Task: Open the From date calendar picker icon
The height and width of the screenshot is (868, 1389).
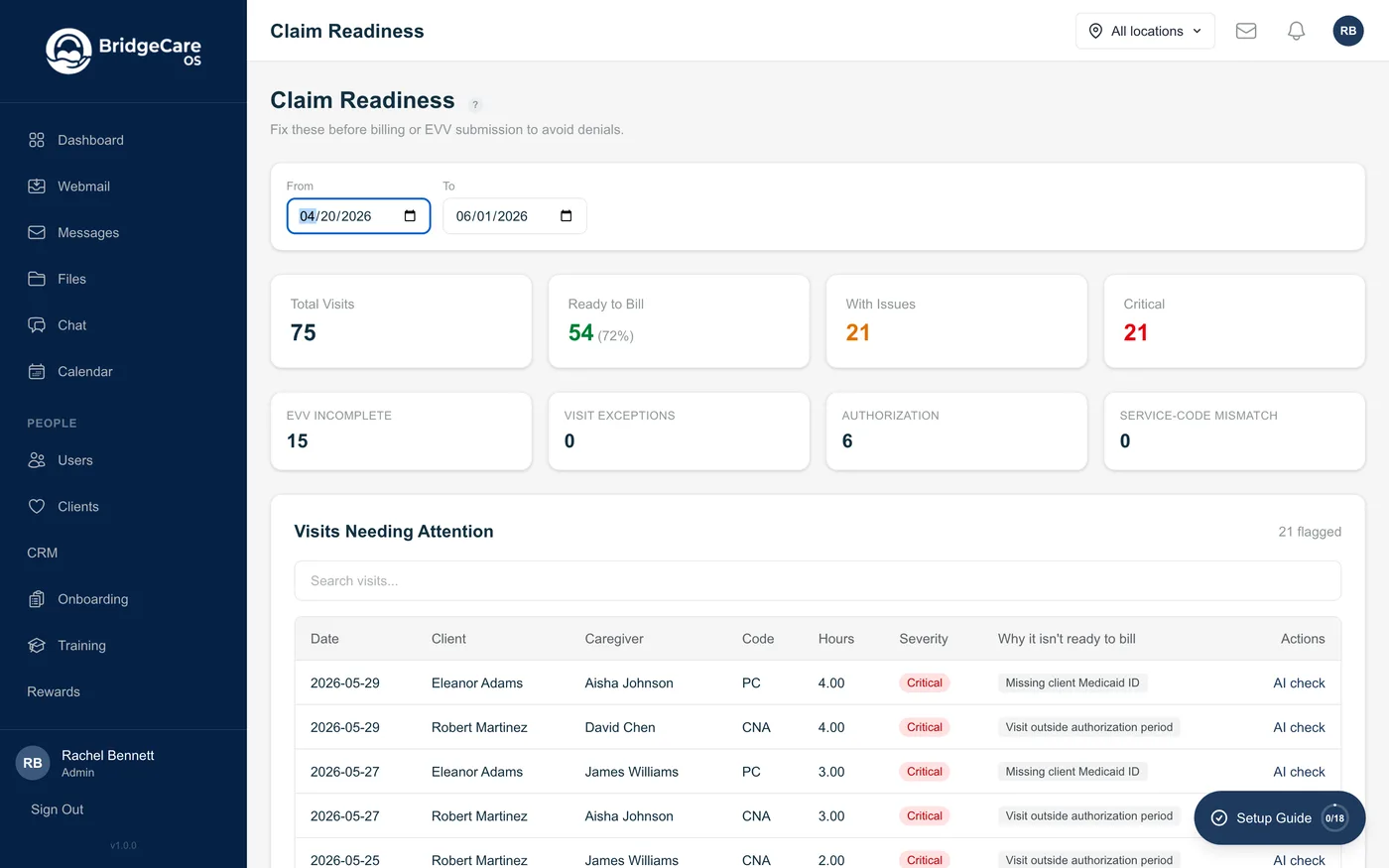Action: click(x=410, y=216)
